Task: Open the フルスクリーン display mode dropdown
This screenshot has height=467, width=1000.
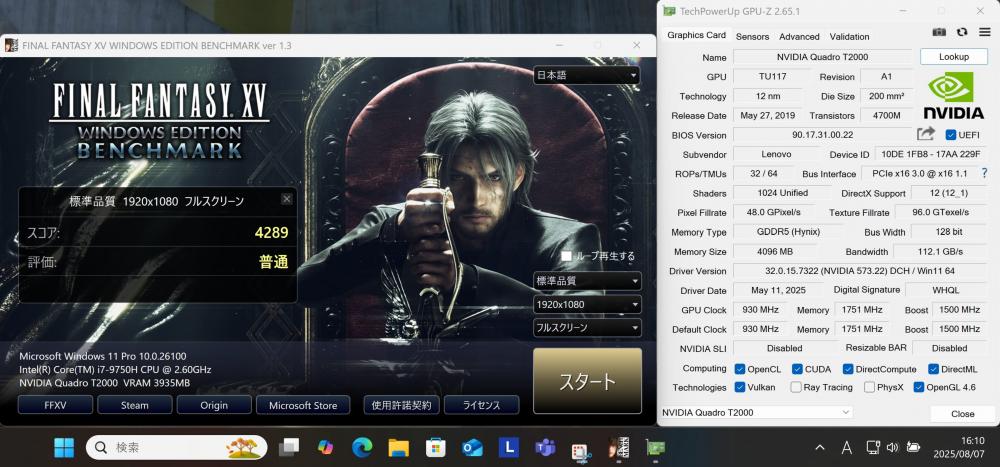Action: coord(587,328)
